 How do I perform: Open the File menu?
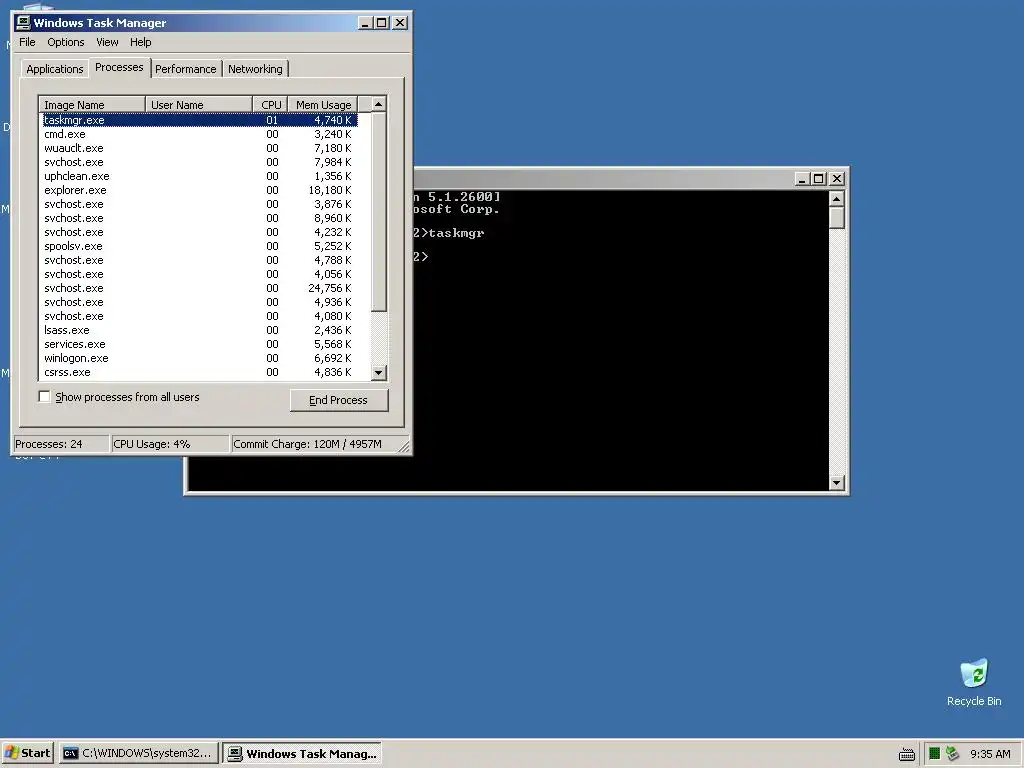click(x=27, y=42)
